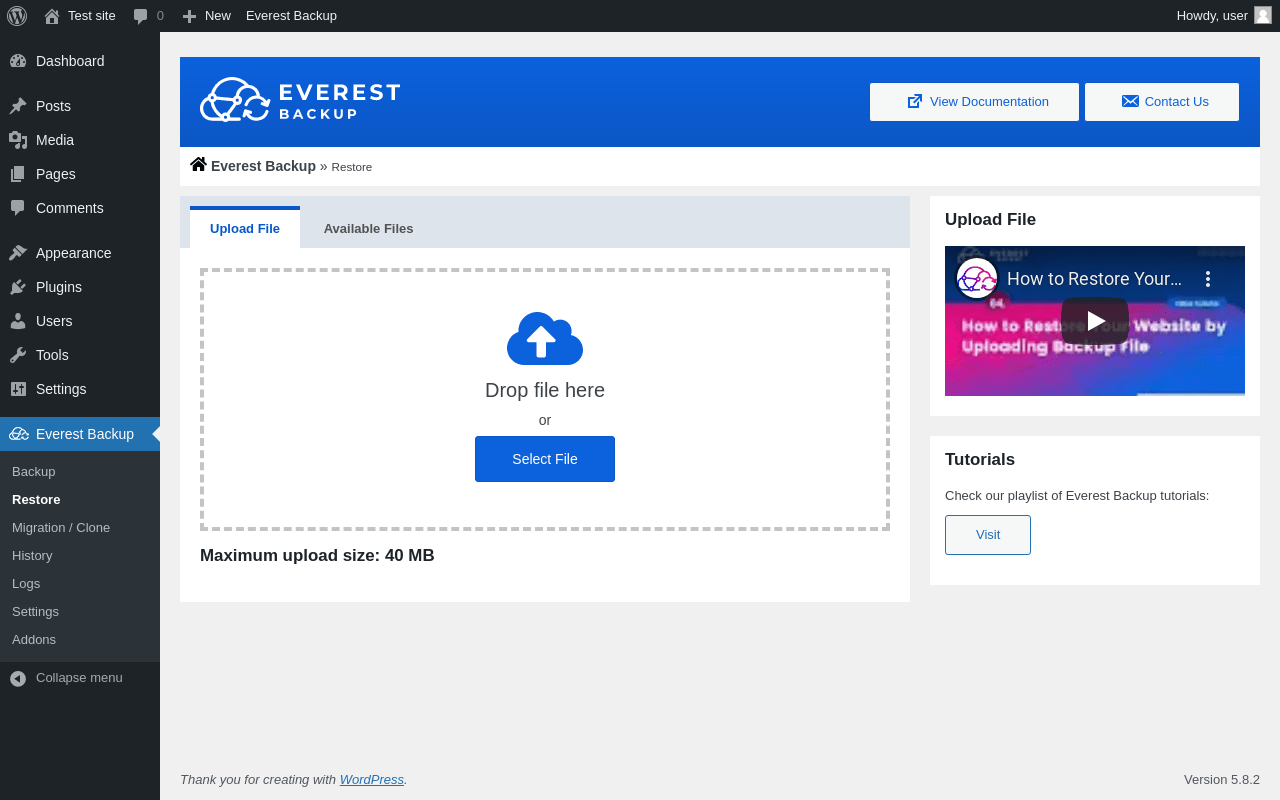Click the Comments icon in sidebar
This screenshot has width=1280, height=800.
pos(18,208)
